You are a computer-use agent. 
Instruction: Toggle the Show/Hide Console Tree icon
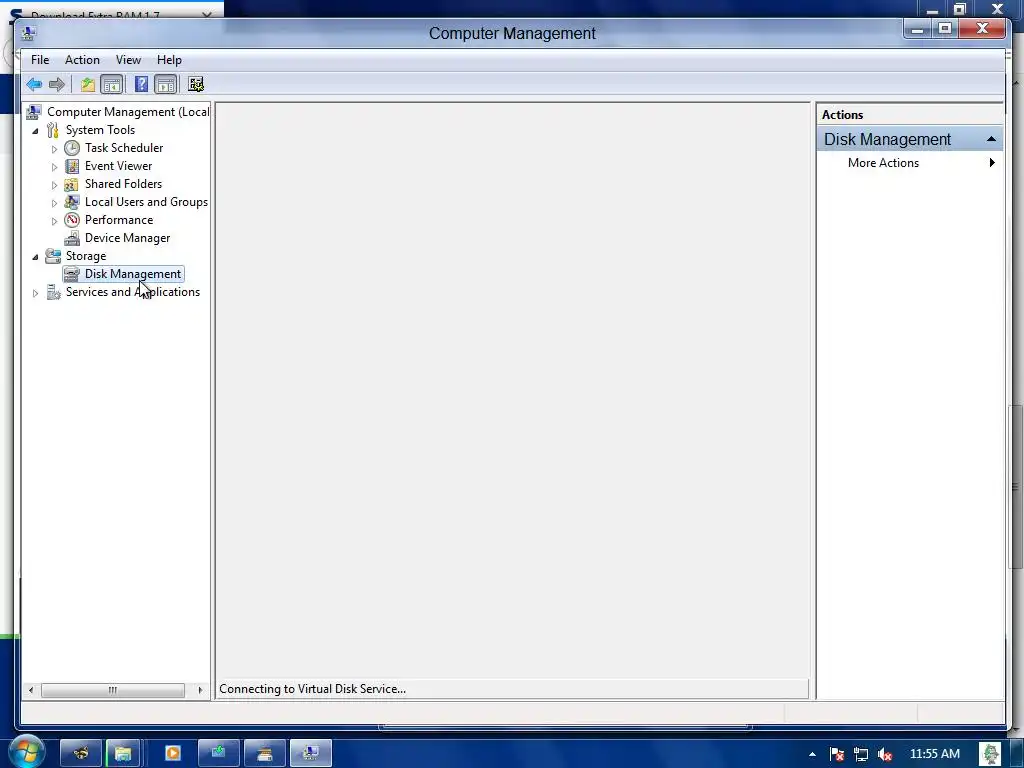click(112, 84)
